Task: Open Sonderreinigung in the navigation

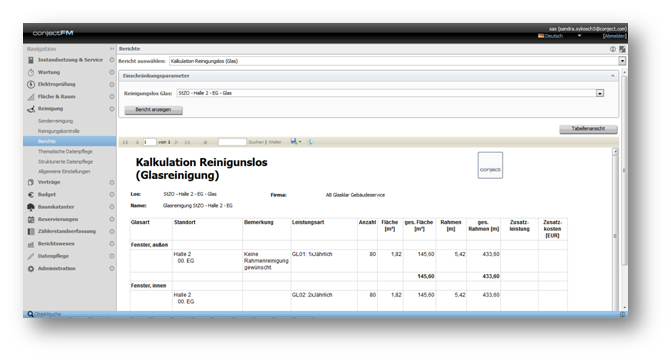Action: [55, 121]
